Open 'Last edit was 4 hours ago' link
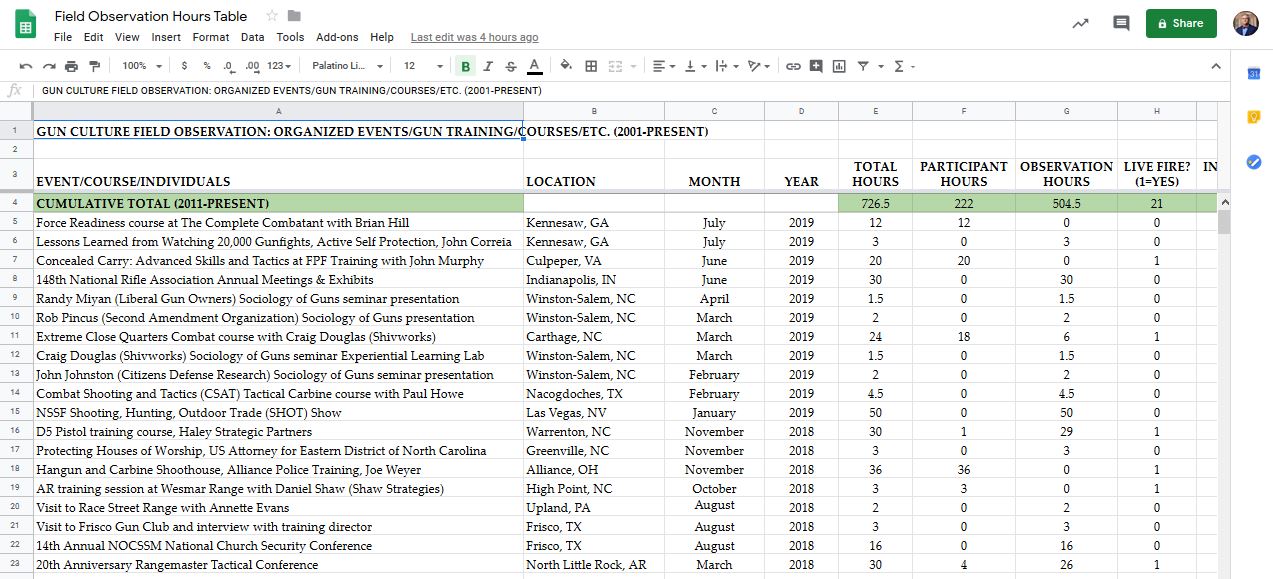Screen dimensions: 1273x579 point(474,37)
